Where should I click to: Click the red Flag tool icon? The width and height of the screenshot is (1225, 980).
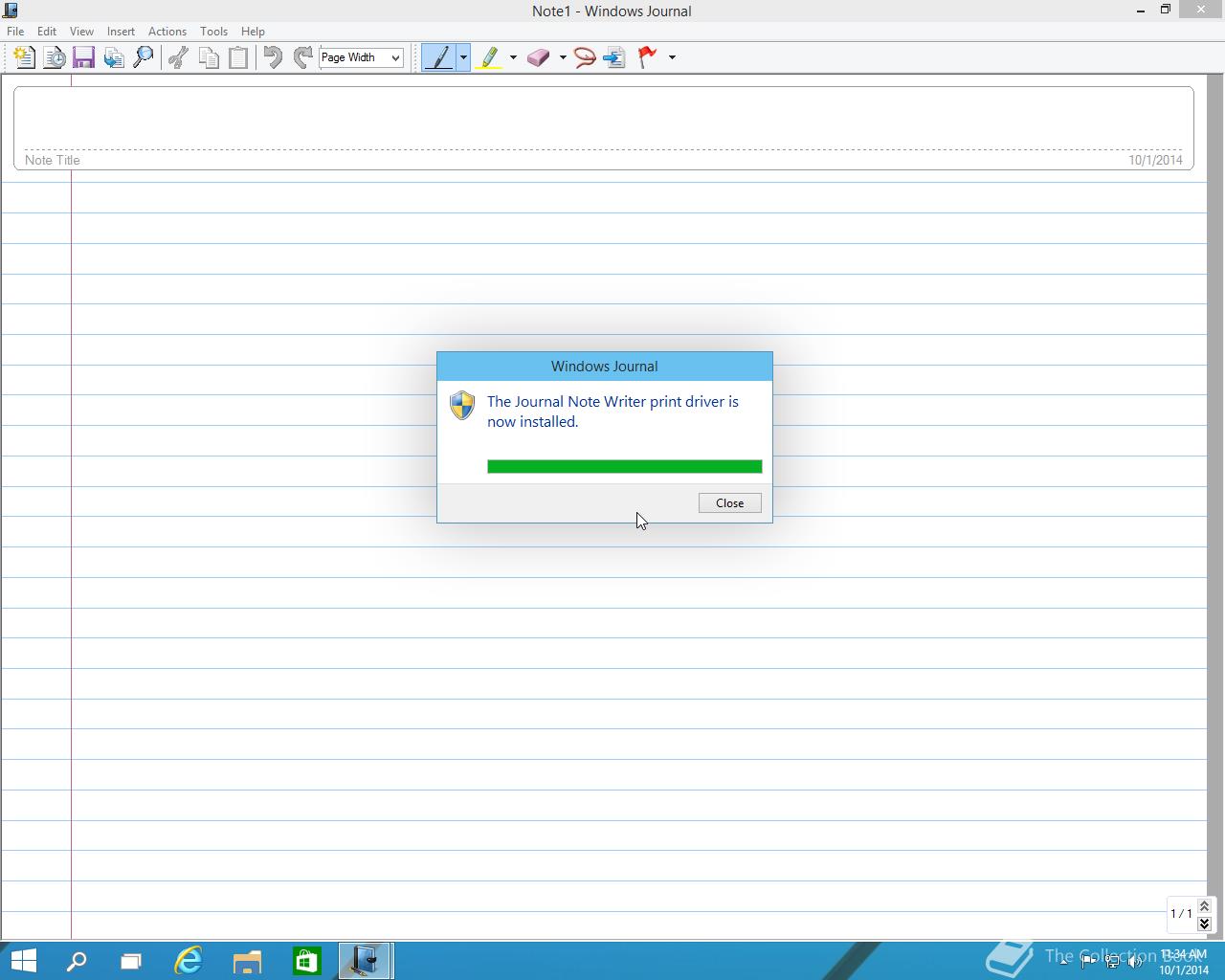click(x=648, y=57)
